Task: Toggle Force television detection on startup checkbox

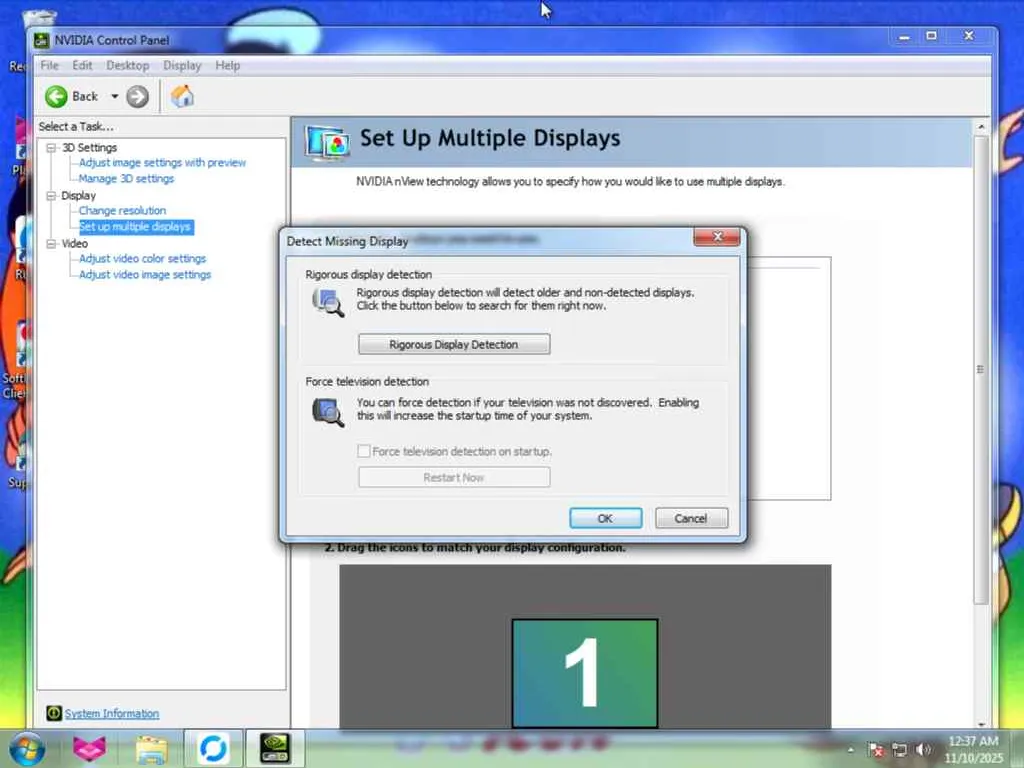Action: 364,451
